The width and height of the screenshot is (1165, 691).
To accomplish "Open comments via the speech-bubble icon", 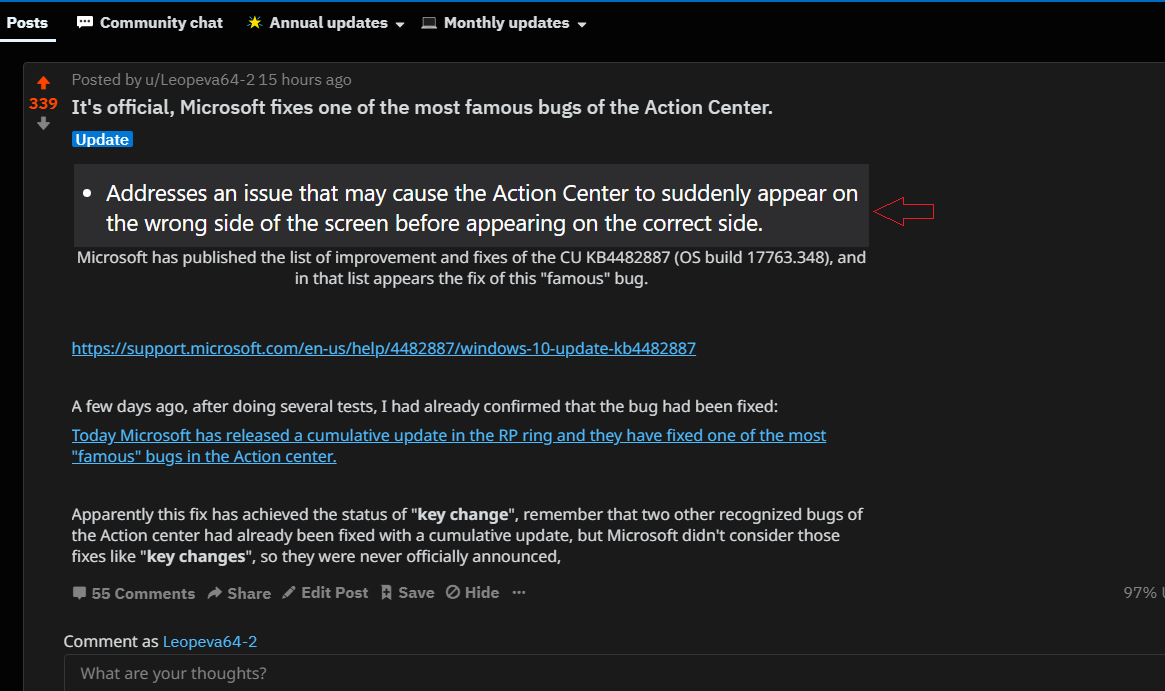I will (79, 592).
